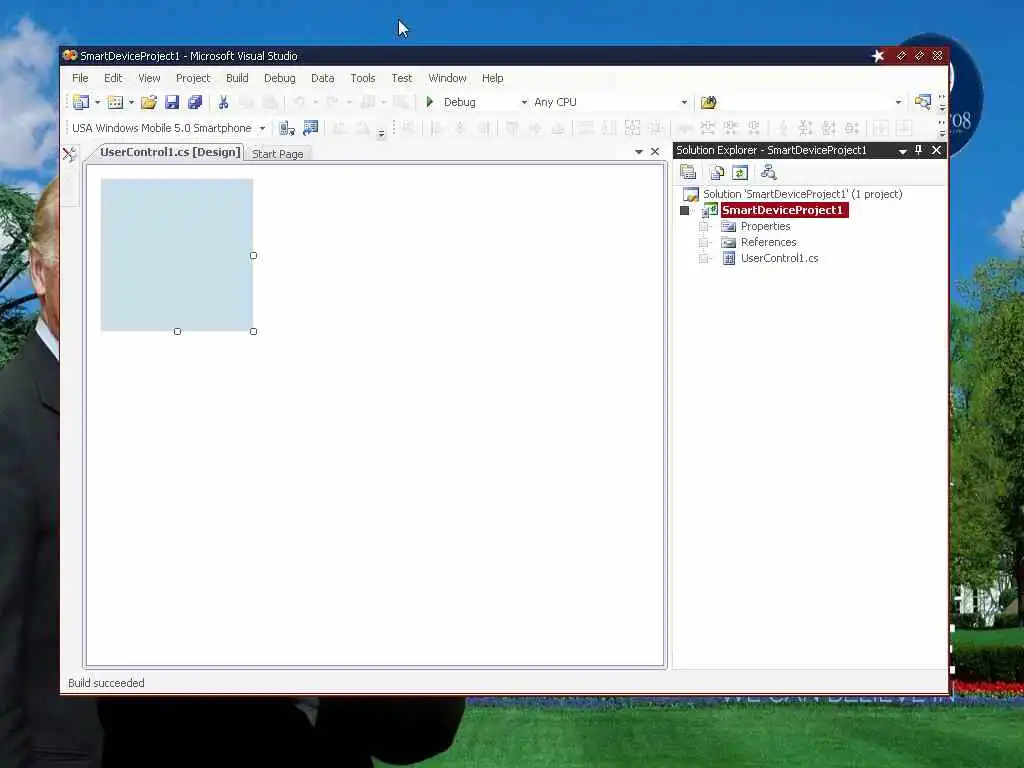
Task: Open the device toolbar overflow options arrow
Action: pyautogui.click(x=381, y=133)
